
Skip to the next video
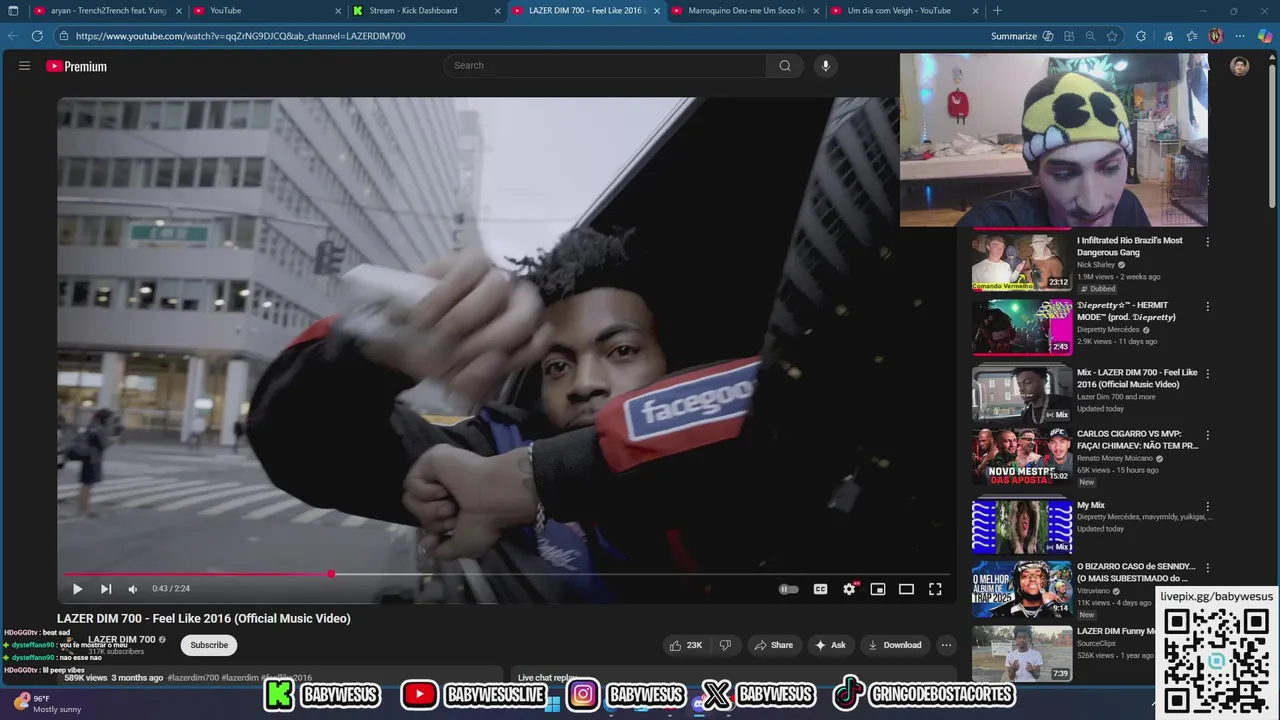click(x=106, y=589)
